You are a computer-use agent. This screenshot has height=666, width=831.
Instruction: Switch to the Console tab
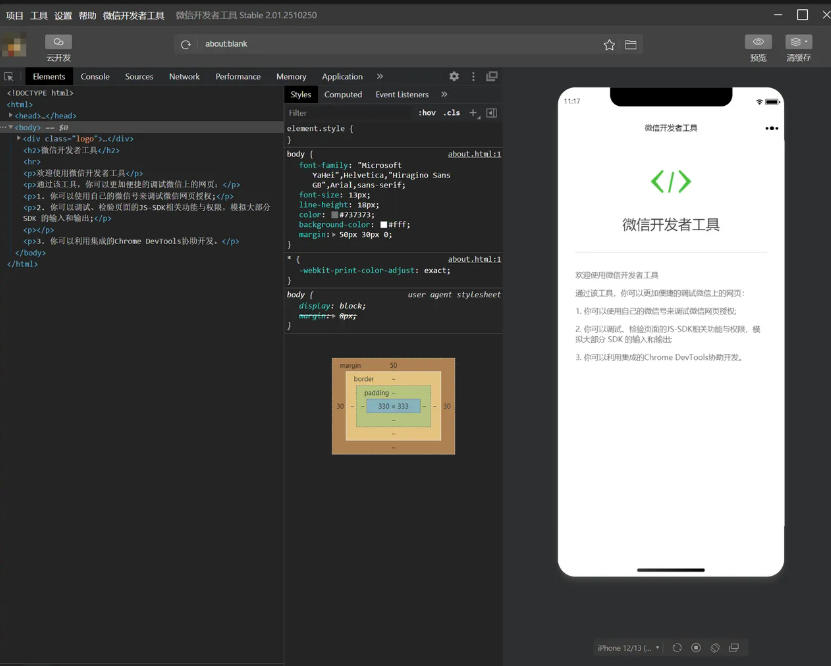tap(95, 77)
